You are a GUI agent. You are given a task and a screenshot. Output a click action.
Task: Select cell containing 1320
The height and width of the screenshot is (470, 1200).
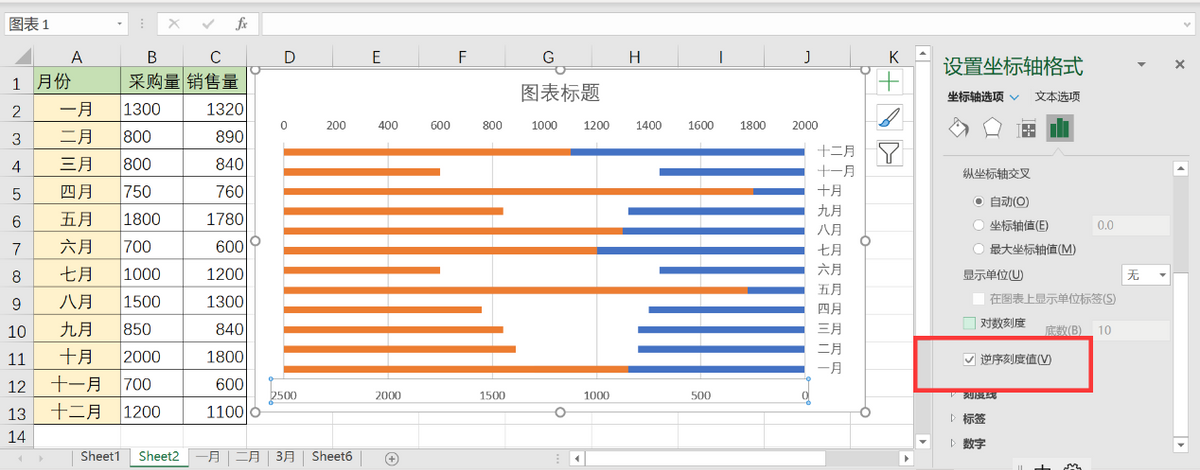(215, 109)
